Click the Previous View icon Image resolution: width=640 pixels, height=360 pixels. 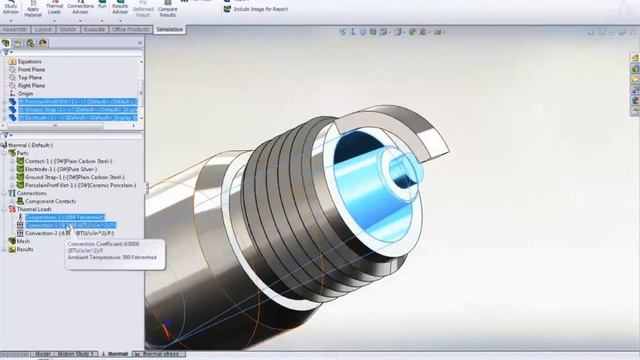362,31
